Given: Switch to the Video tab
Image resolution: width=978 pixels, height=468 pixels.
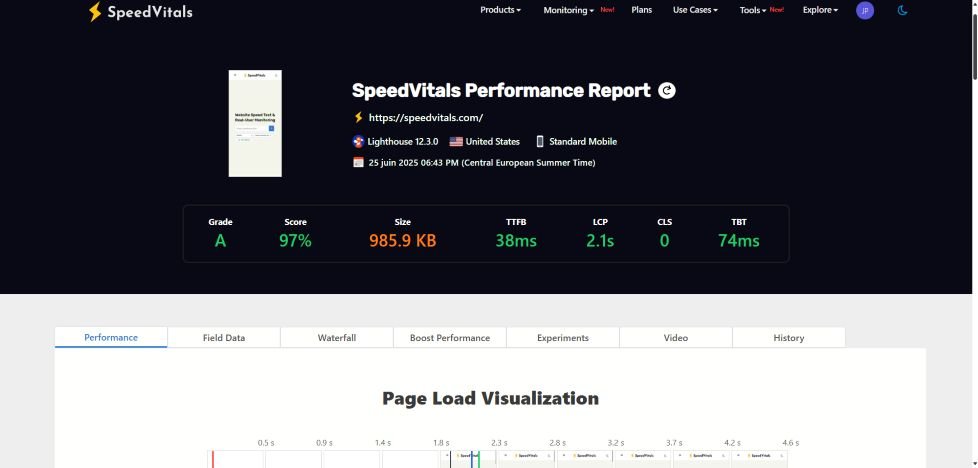Looking at the screenshot, I should tap(675, 338).
